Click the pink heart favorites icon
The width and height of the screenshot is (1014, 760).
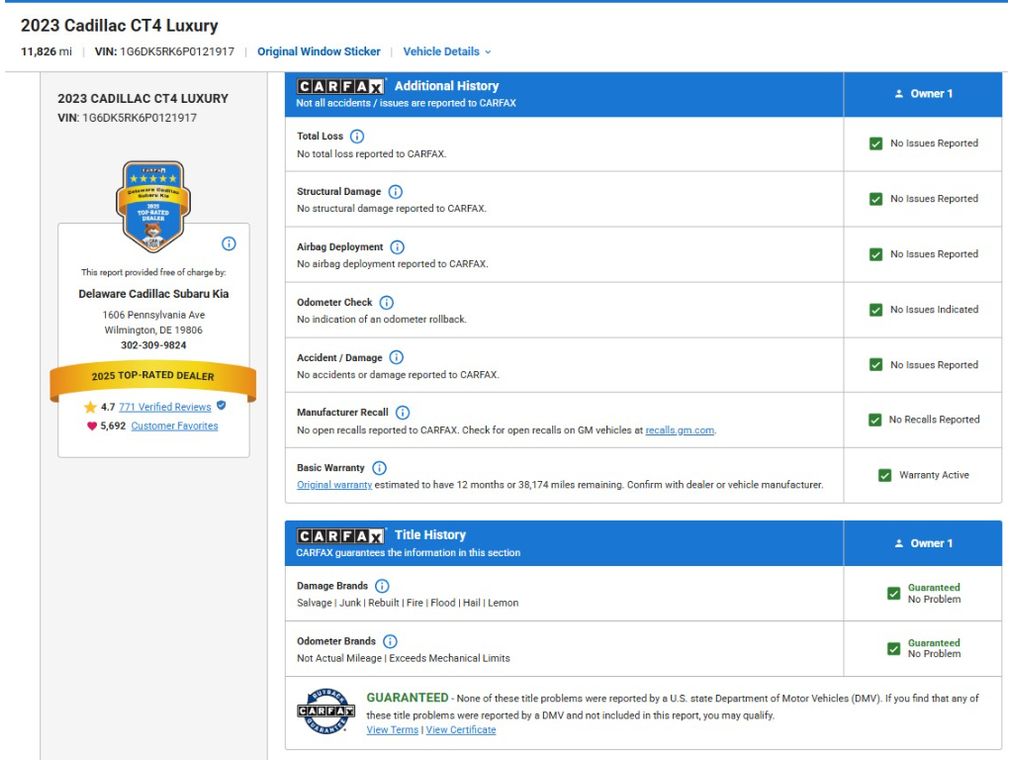click(92, 426)
